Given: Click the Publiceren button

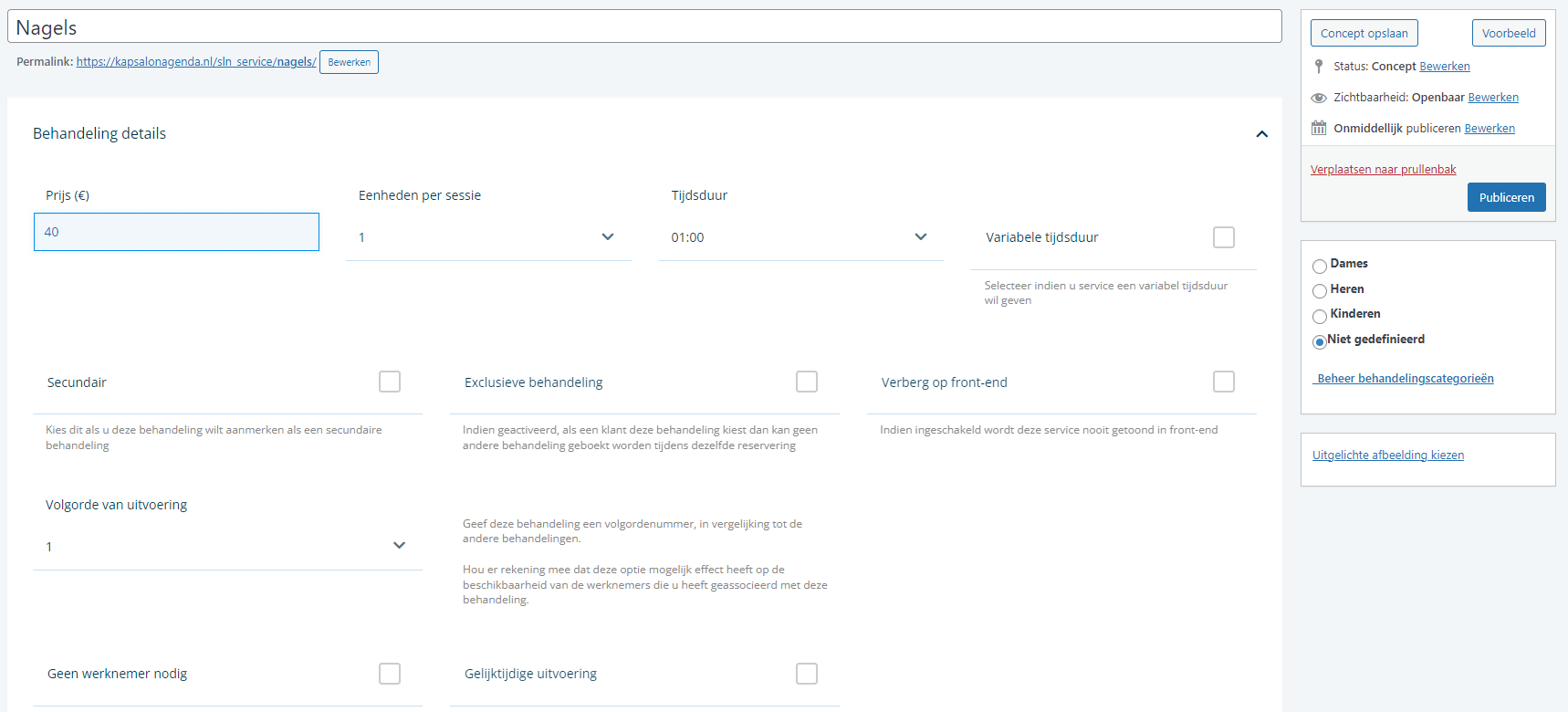Looking at the screenshot, I should click(1506, 197).
